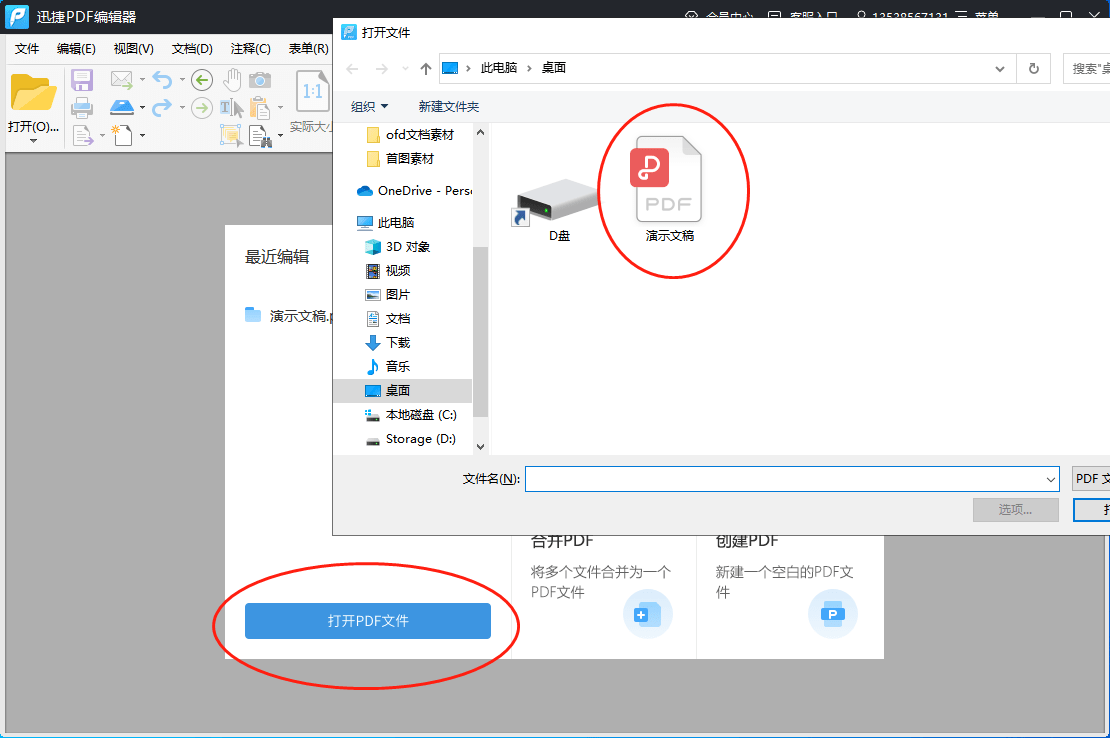Open the 视图(V) menu

[x=133, y=49]
